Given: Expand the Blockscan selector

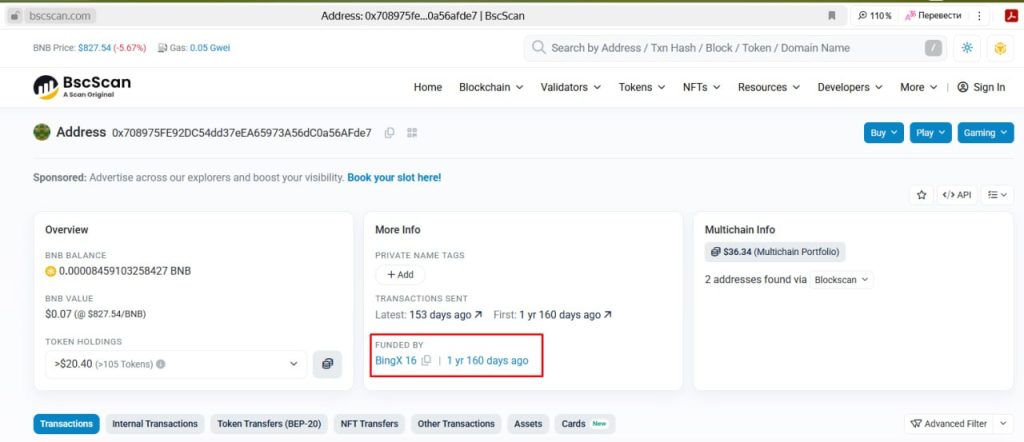Looking at the screenshot, I should (840, 280).
